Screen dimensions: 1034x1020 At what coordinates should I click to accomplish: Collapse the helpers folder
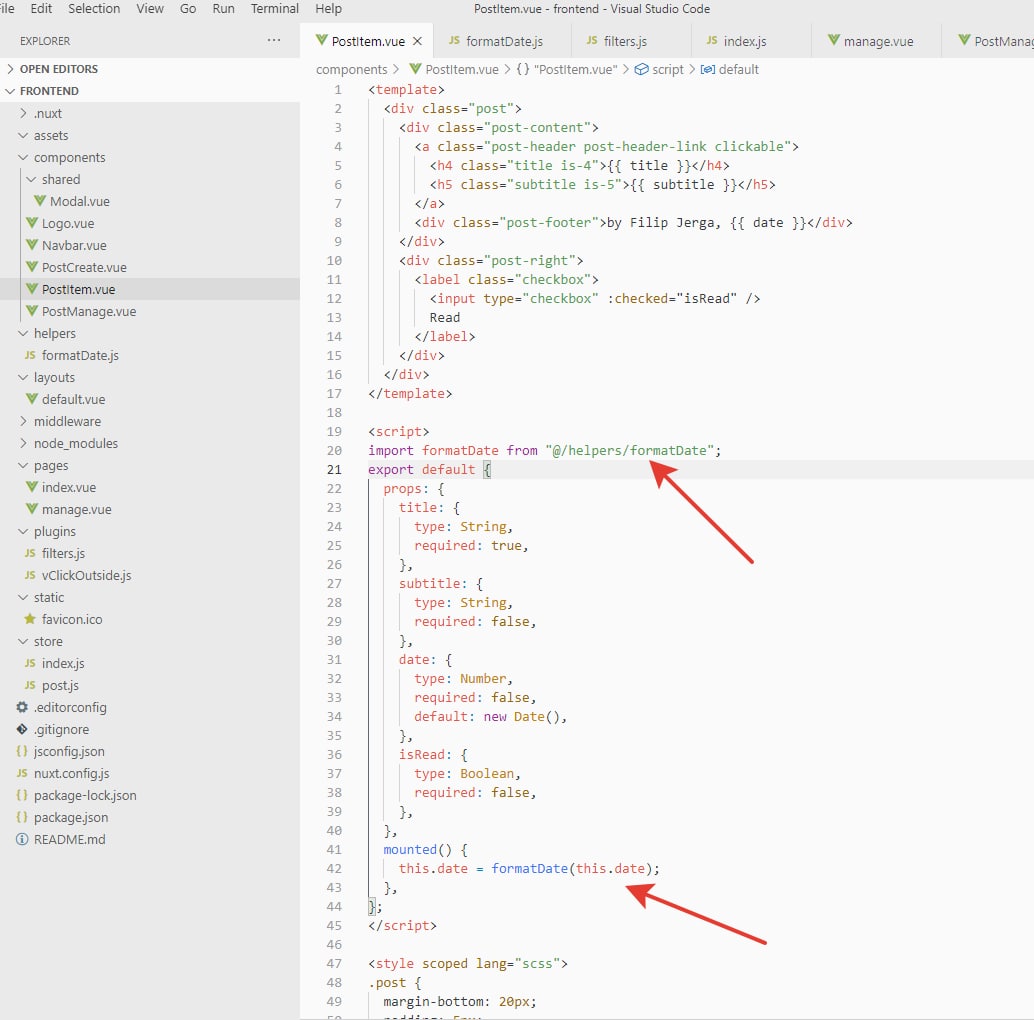(23, 333)
